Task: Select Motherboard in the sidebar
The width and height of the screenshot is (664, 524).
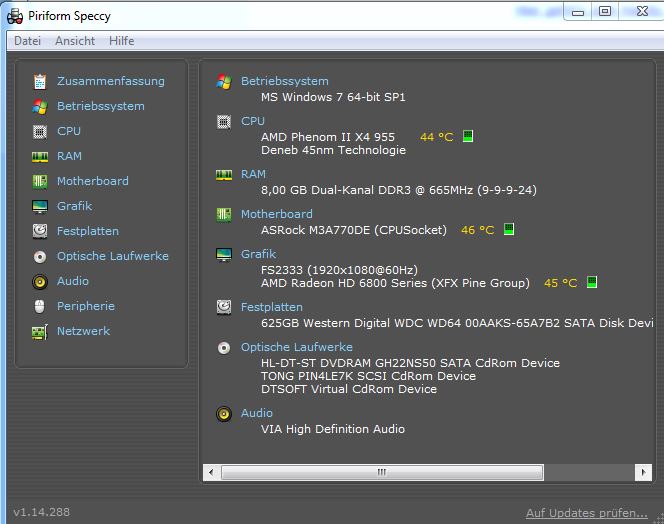Action: pyautogui.click(x=93, y=181)
